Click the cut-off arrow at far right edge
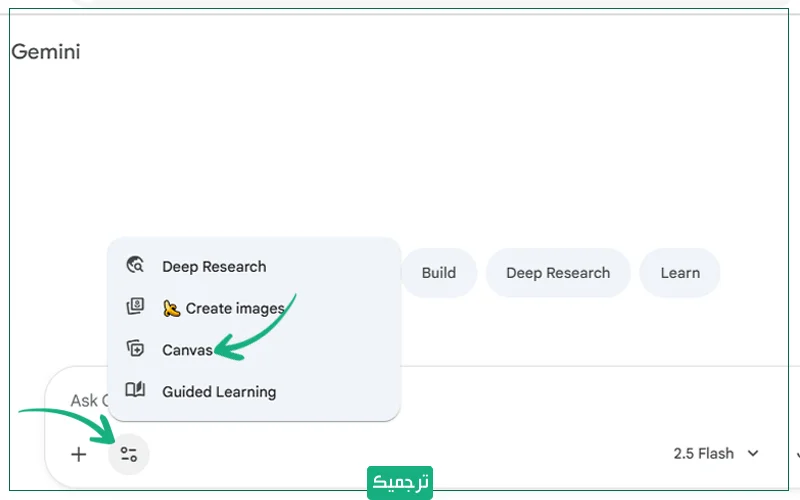Screen dimensions: 800x500 coord(796,454)
